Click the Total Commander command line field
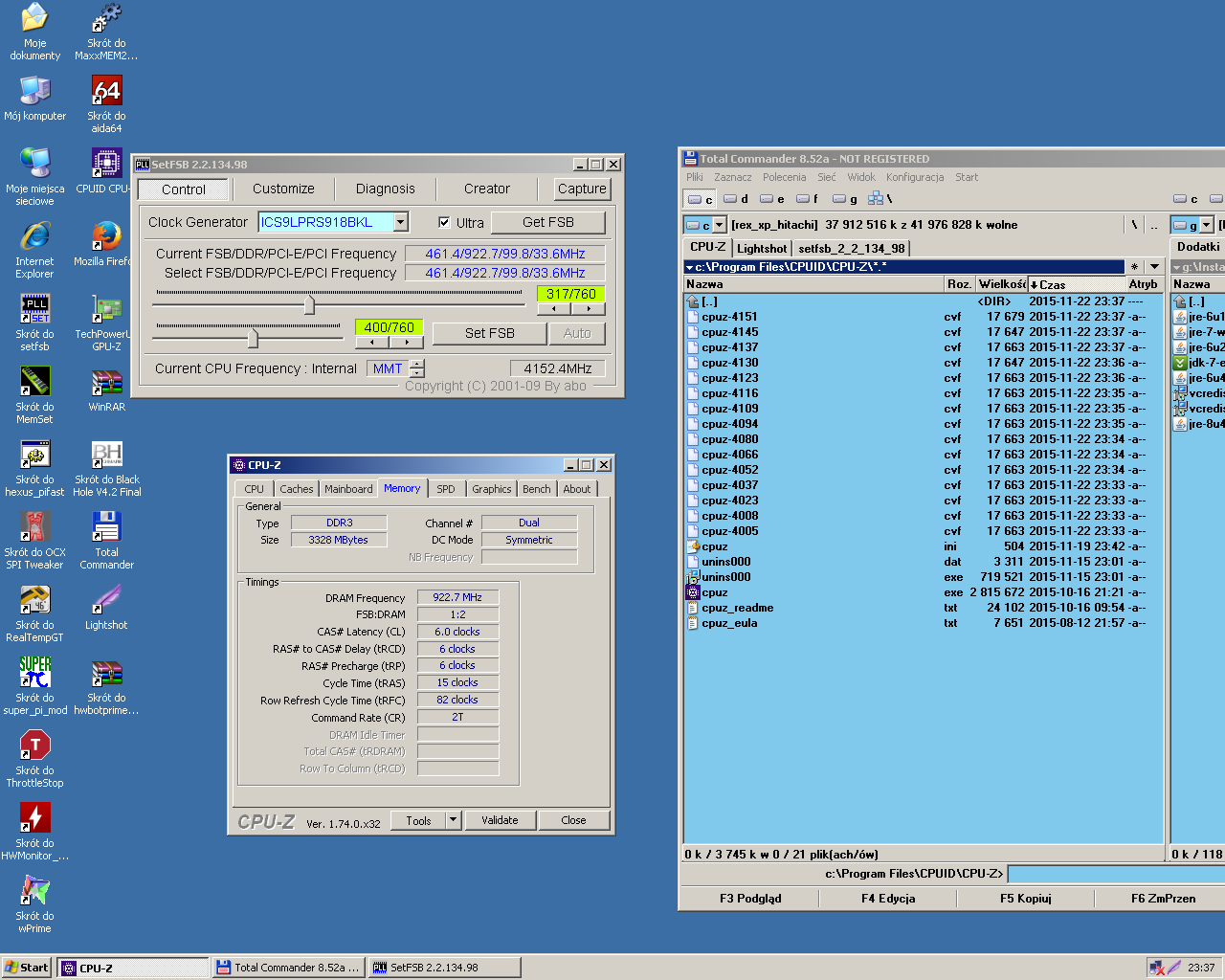 click(1116, 874)
